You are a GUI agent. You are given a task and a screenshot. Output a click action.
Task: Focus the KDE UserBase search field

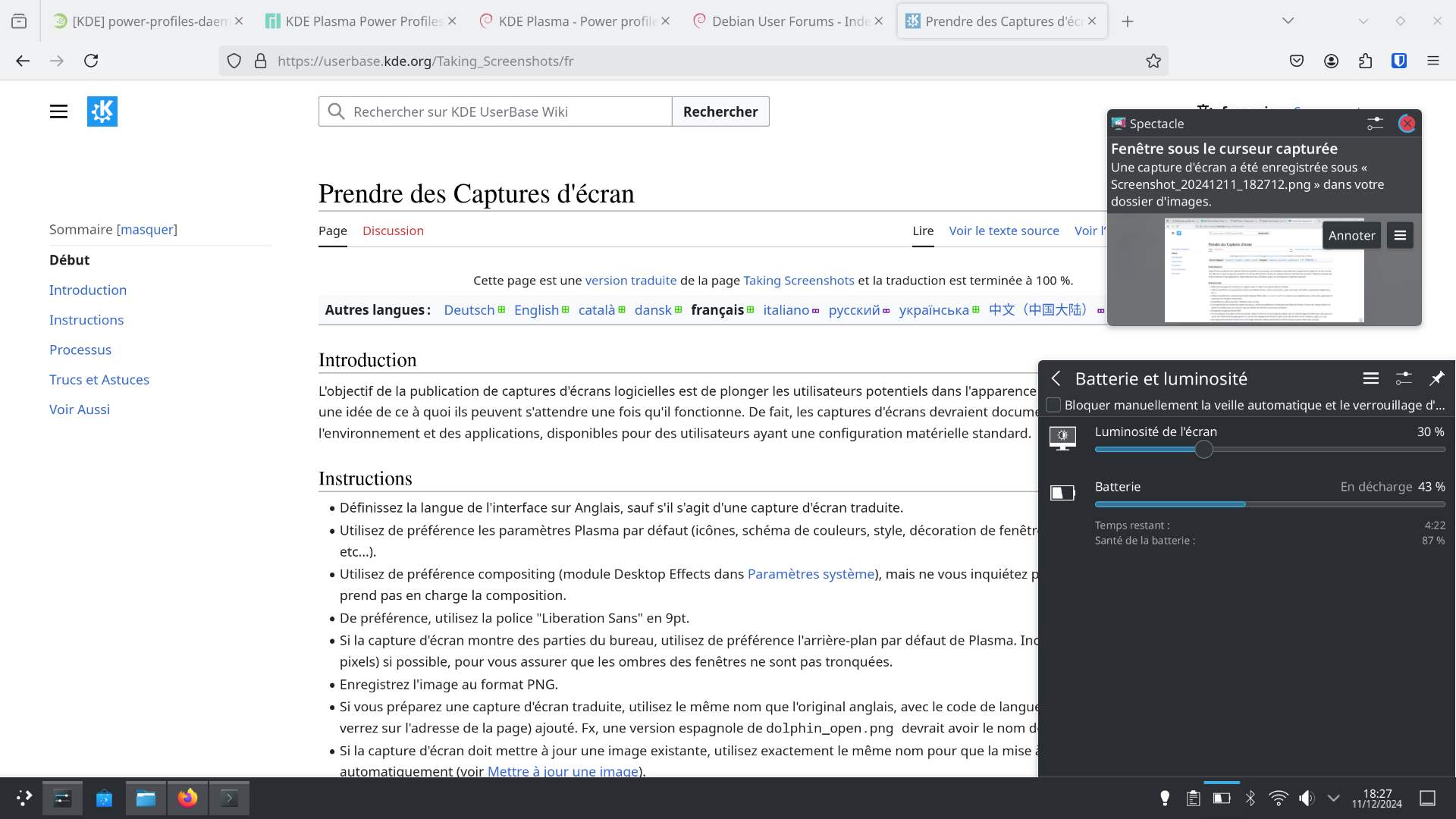tap(495, 111)
